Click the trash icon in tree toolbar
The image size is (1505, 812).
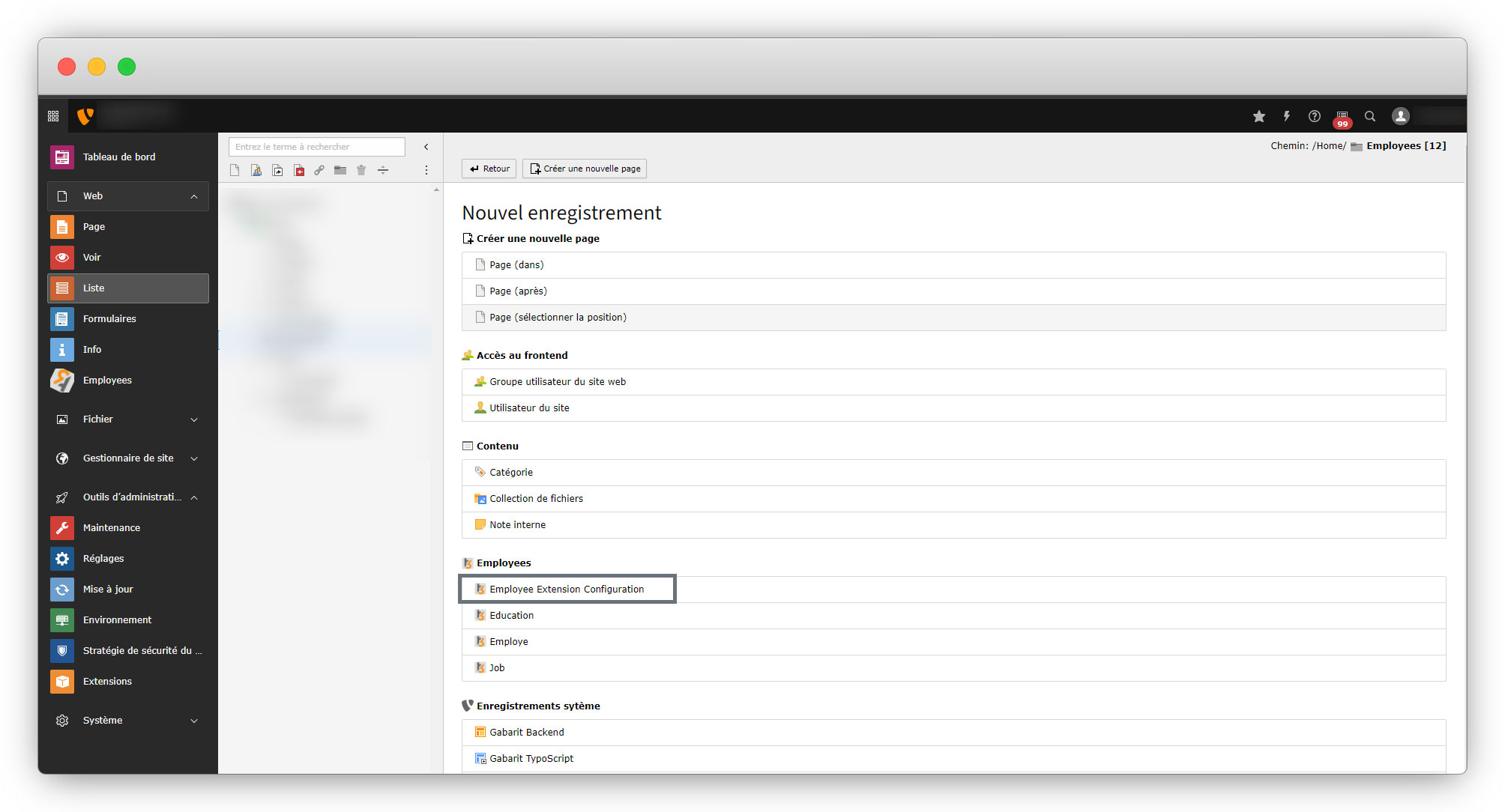tap(361, 171)
